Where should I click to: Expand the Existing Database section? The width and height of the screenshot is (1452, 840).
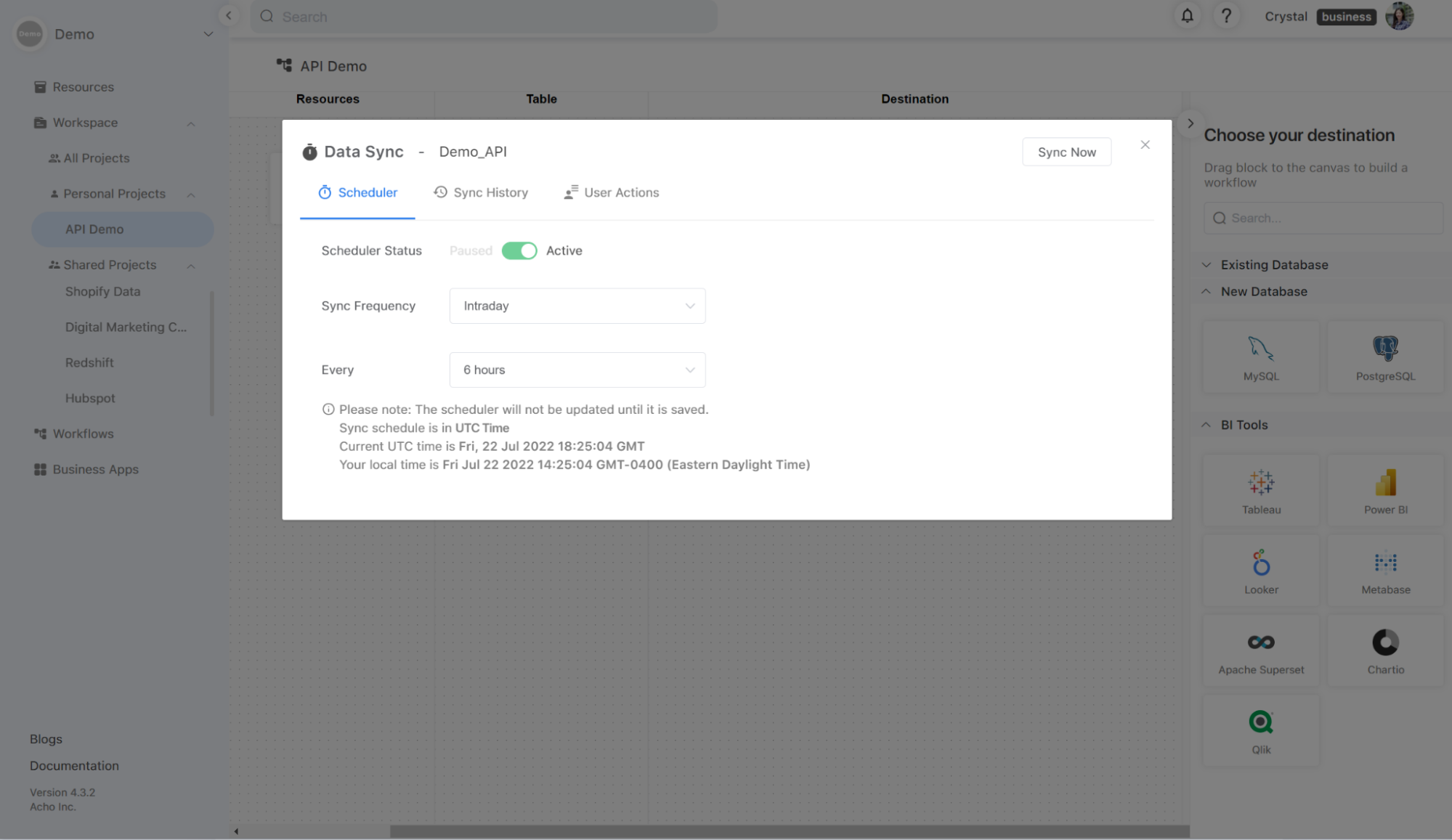[x=1274, y=265]
